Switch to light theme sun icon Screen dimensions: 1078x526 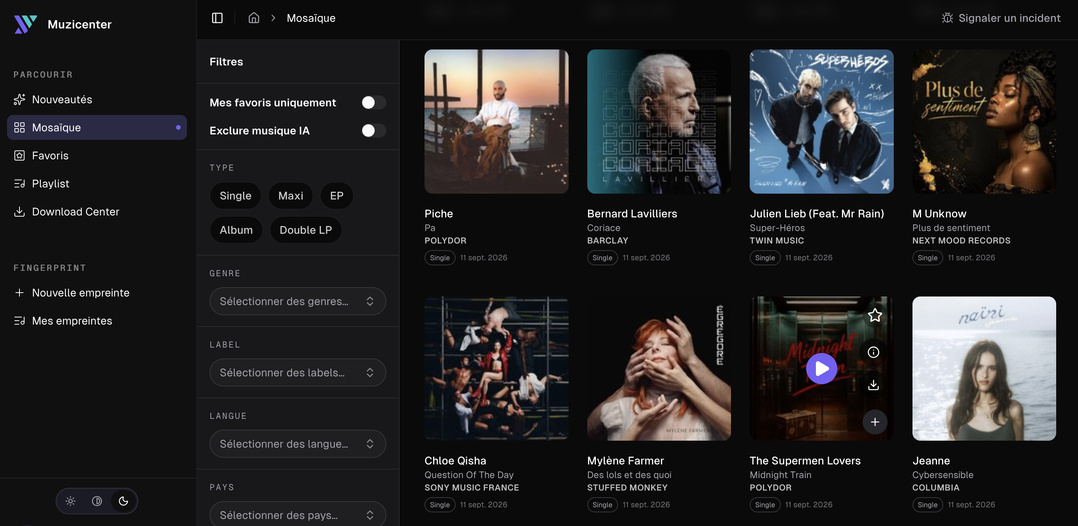[70, 501]
